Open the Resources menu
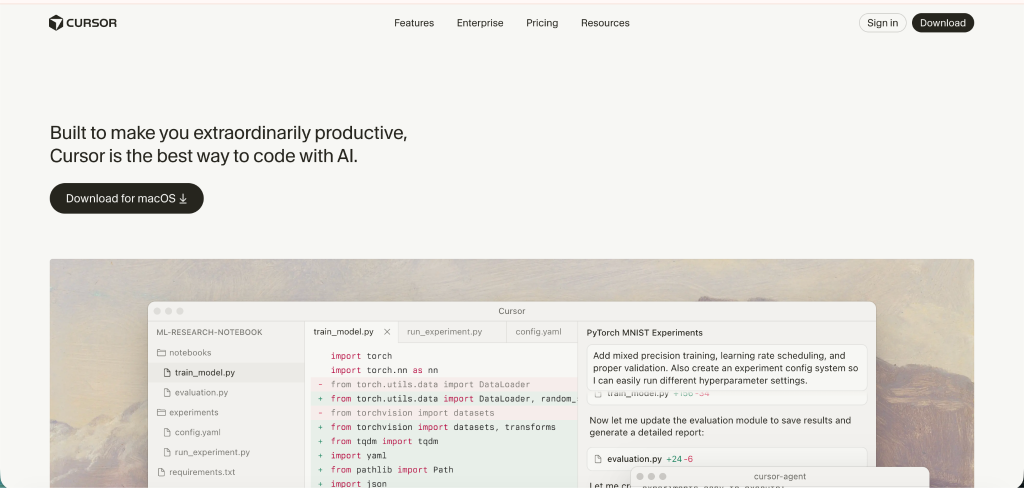This screenshot has width=1024, height=488. tap(605, 23)
